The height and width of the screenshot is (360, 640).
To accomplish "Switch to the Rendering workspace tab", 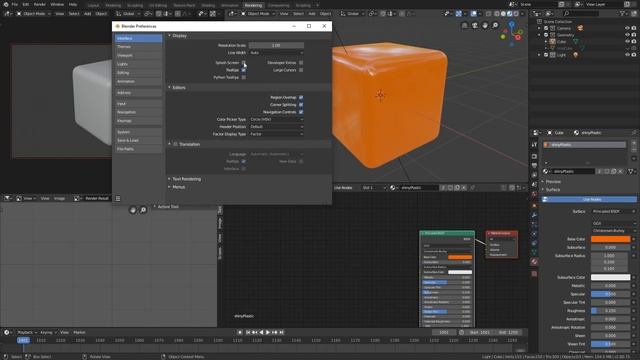I will (253, 5).
